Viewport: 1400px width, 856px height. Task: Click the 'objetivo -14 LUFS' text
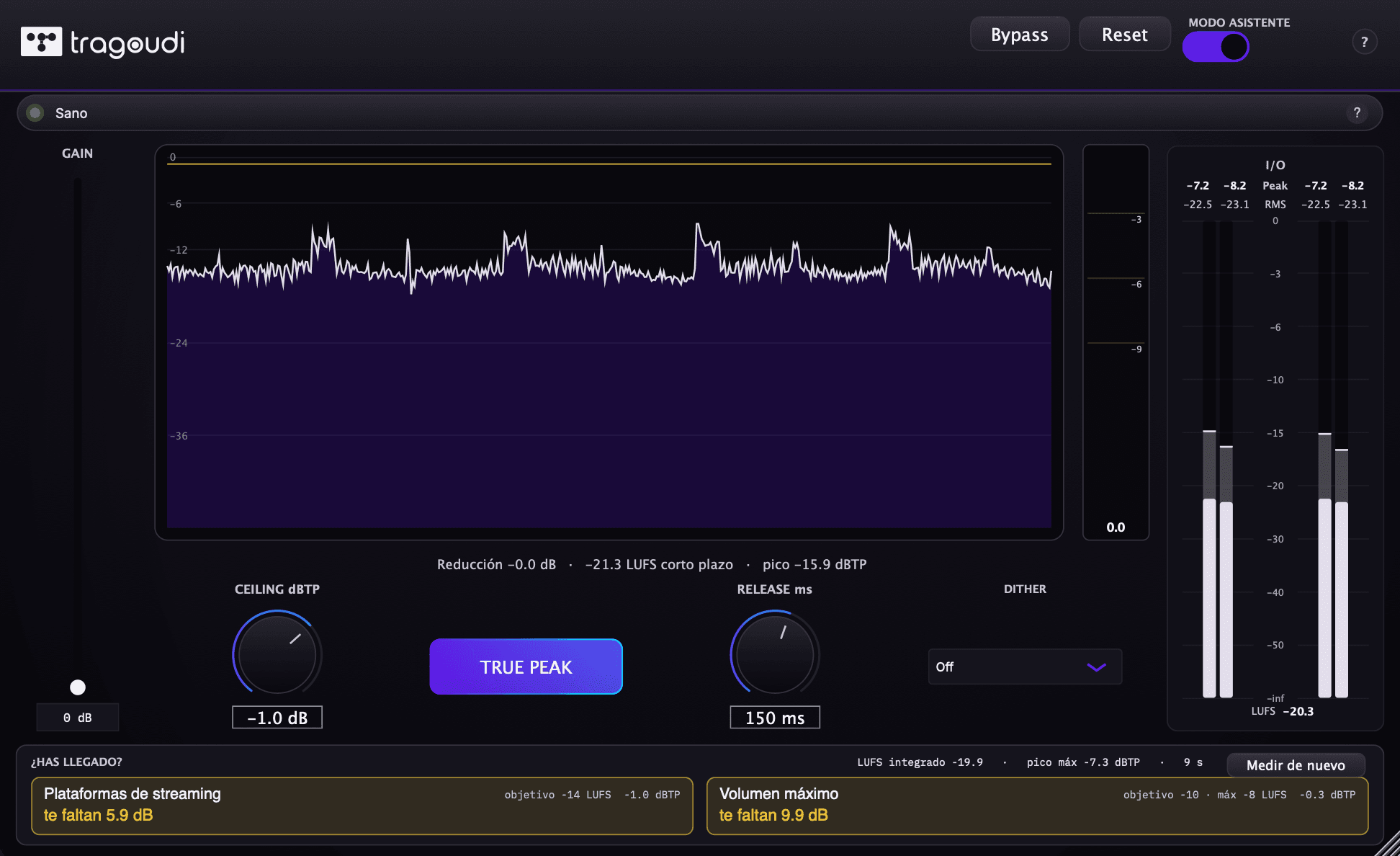click(557, 795)
